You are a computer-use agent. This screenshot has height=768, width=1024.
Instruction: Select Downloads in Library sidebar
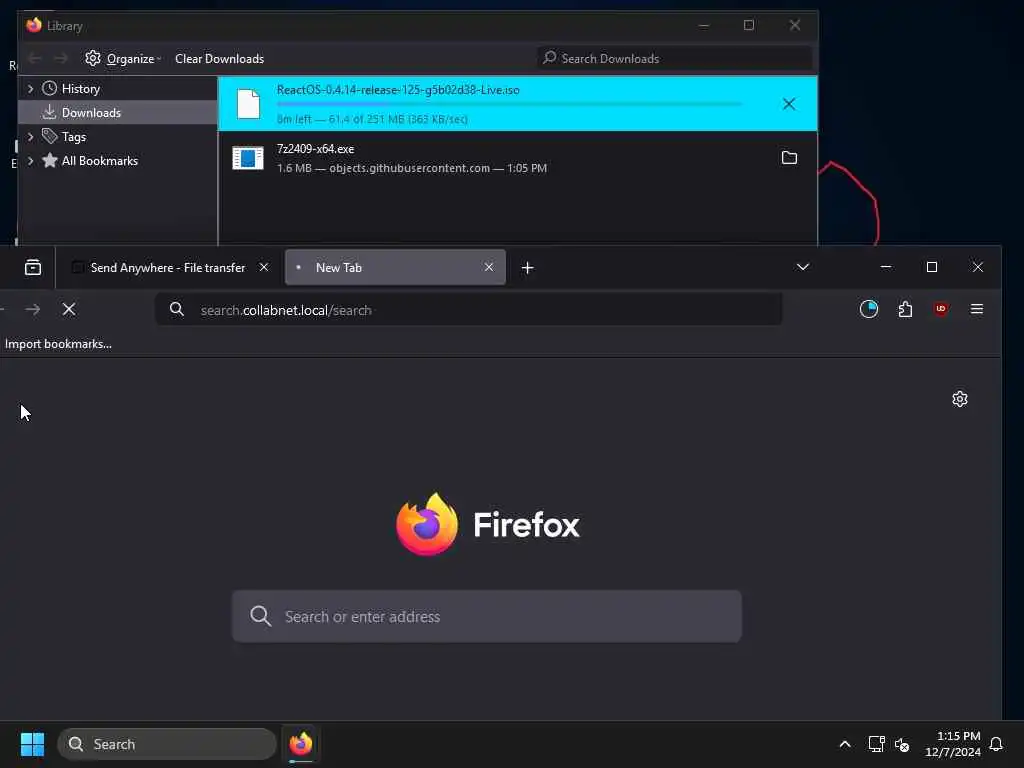(118, 112)
